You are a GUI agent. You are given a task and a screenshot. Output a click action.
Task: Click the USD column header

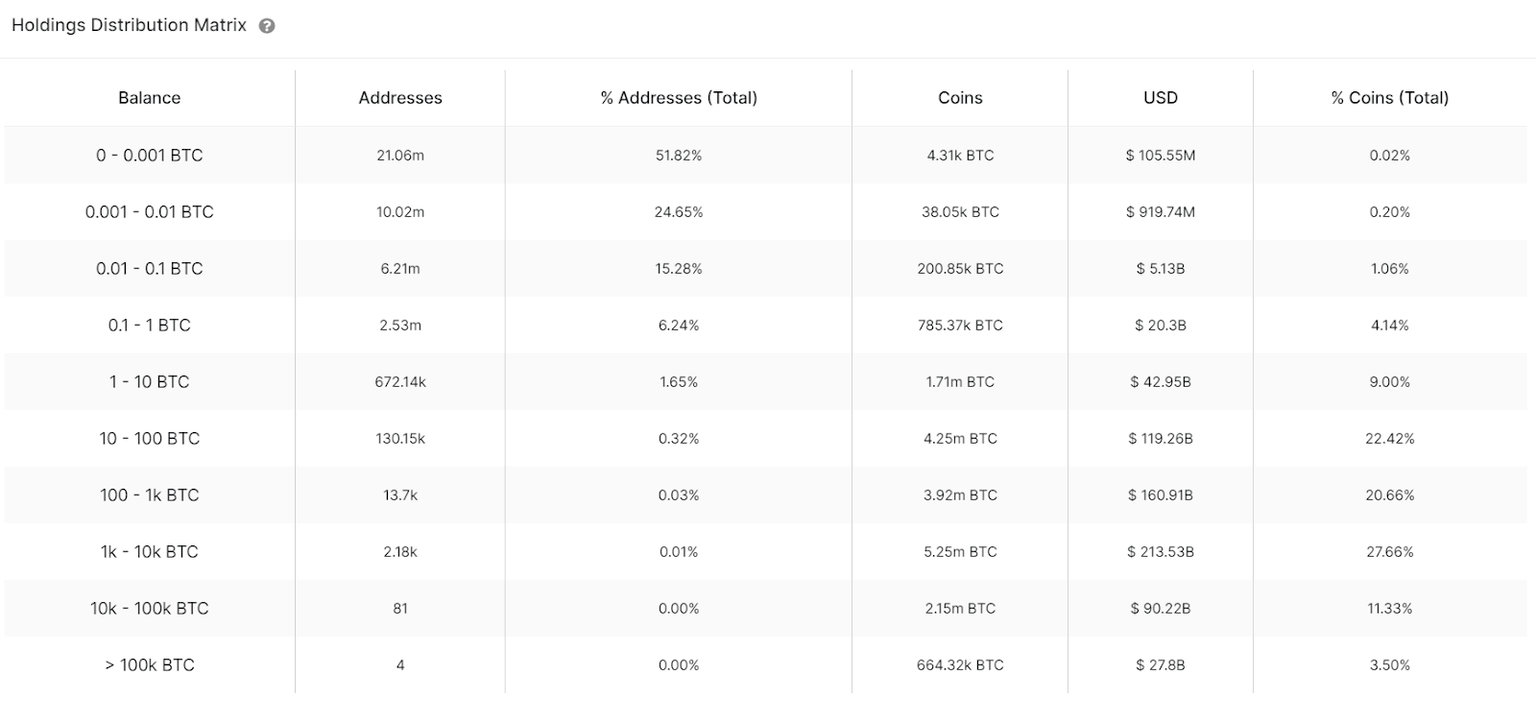pos(1160,98)
